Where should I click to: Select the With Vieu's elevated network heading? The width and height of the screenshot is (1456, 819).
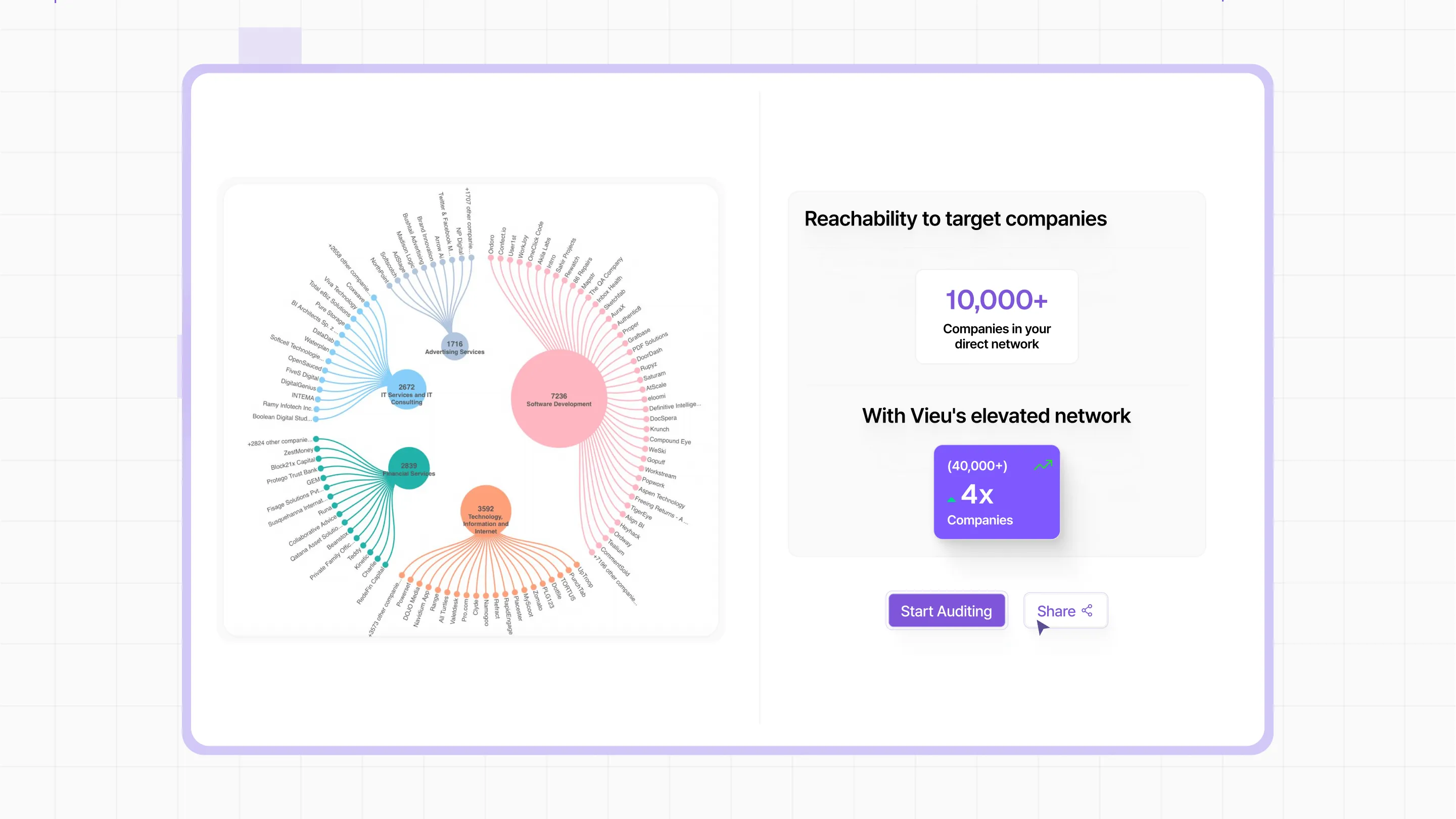(996, 416)
